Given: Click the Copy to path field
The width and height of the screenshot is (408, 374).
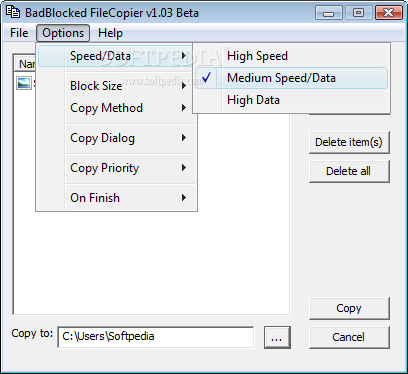Looking at the screenshot, I should click(x=156, y=337).
